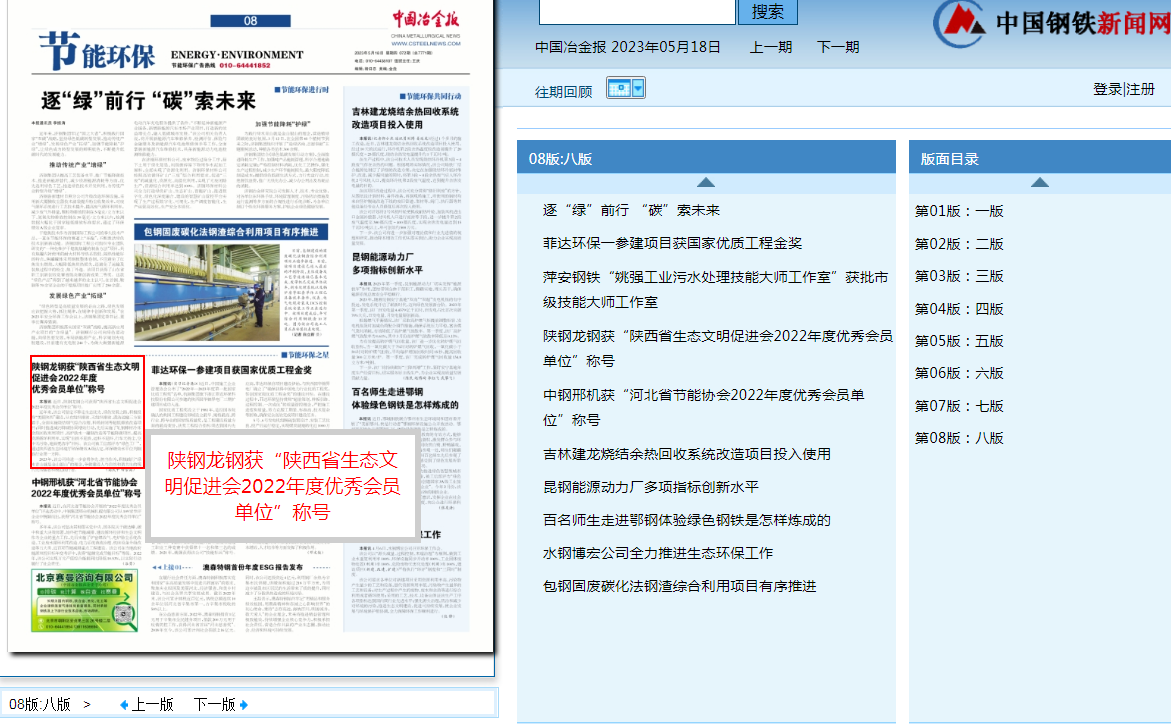Open the 水钢博宏公司生态环保 article
The width and height of the screenshot is (1171, 724).
[660, 553]
